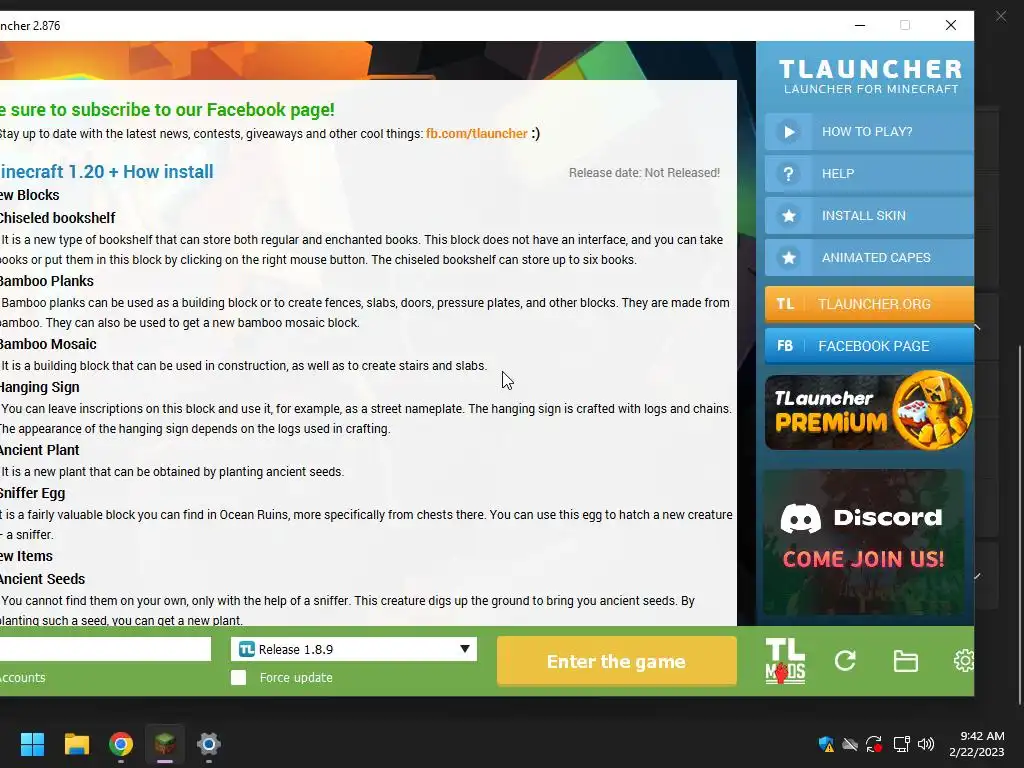Open the Discord Come Join Us banner
The image size is (1024, 768).
pyautogui.click(x=863, y=542)
